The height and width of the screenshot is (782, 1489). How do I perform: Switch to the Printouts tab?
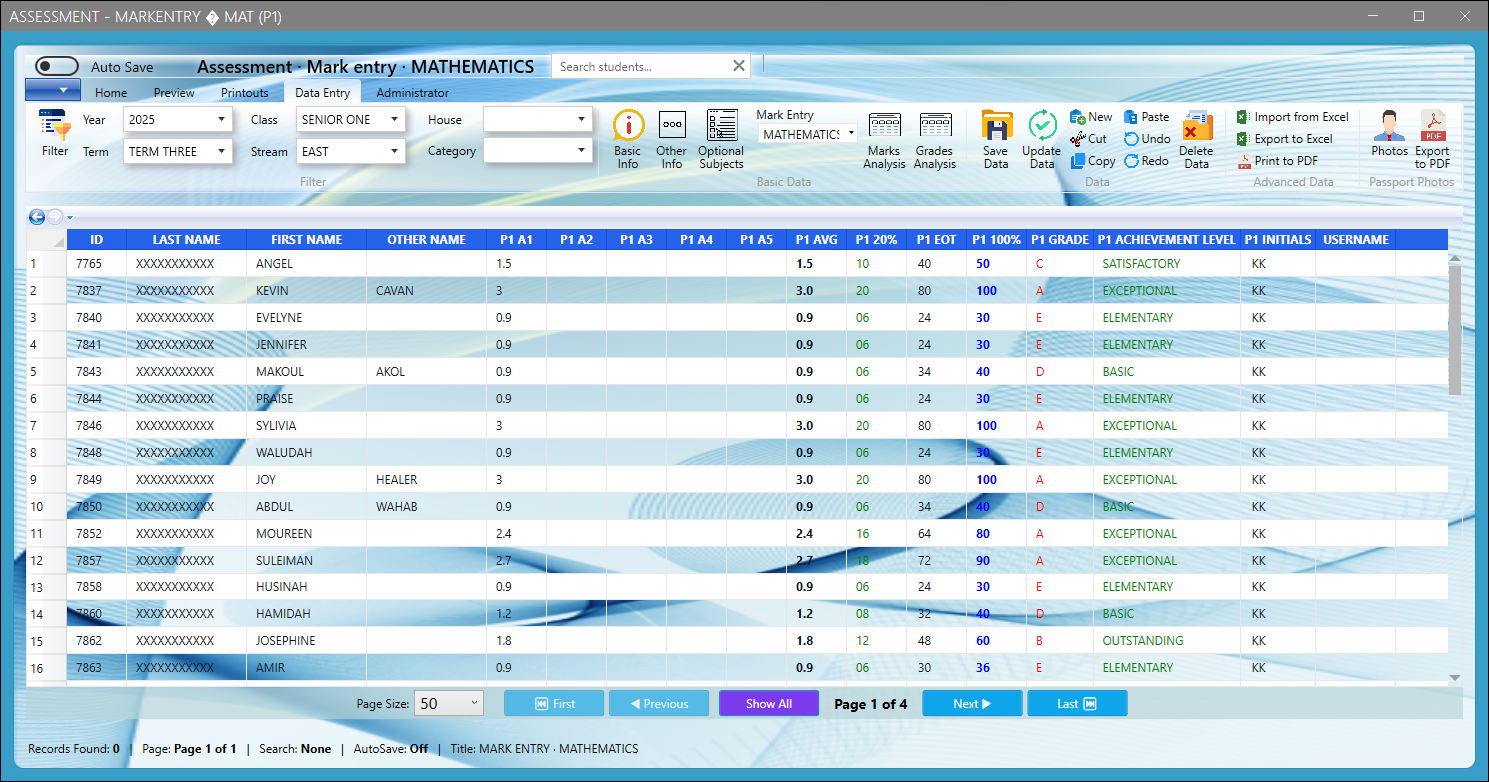[x=245, y=93]
